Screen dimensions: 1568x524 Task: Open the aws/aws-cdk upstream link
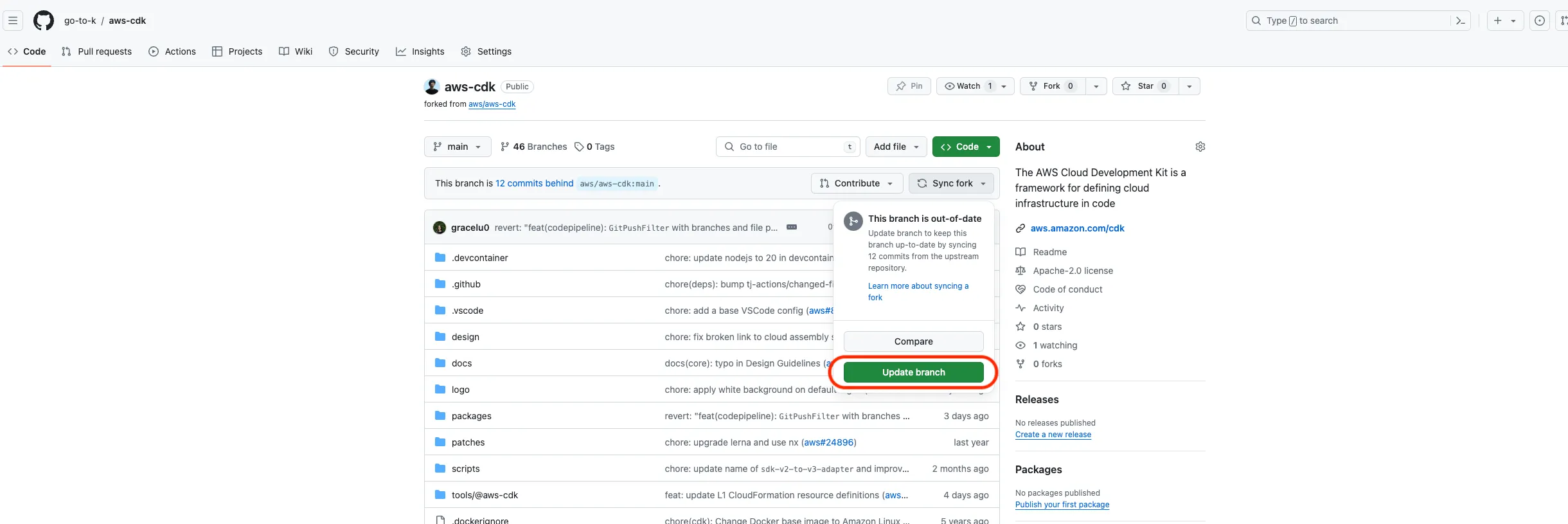492,104
